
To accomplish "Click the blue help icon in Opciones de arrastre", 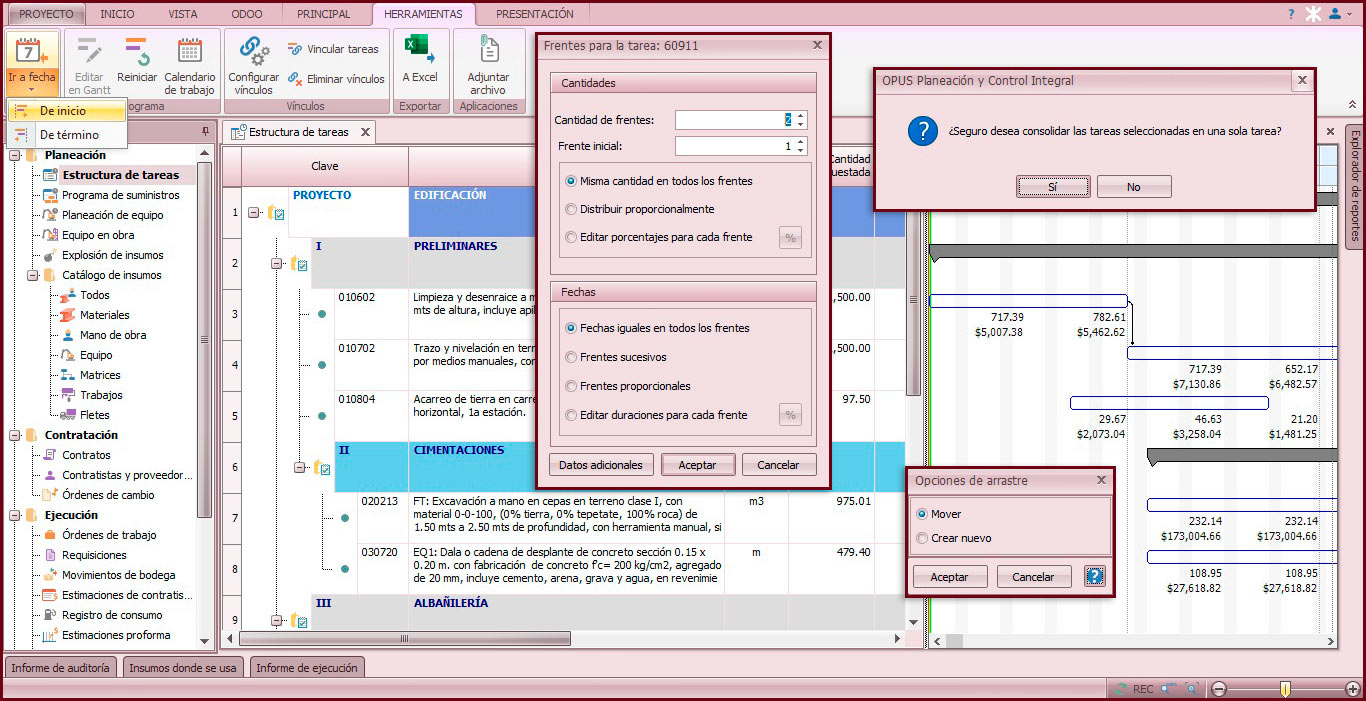I will click(1094, 577).
